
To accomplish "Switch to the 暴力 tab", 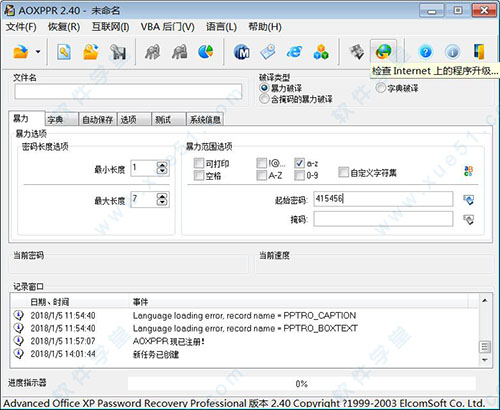I will tap(27, 119).
